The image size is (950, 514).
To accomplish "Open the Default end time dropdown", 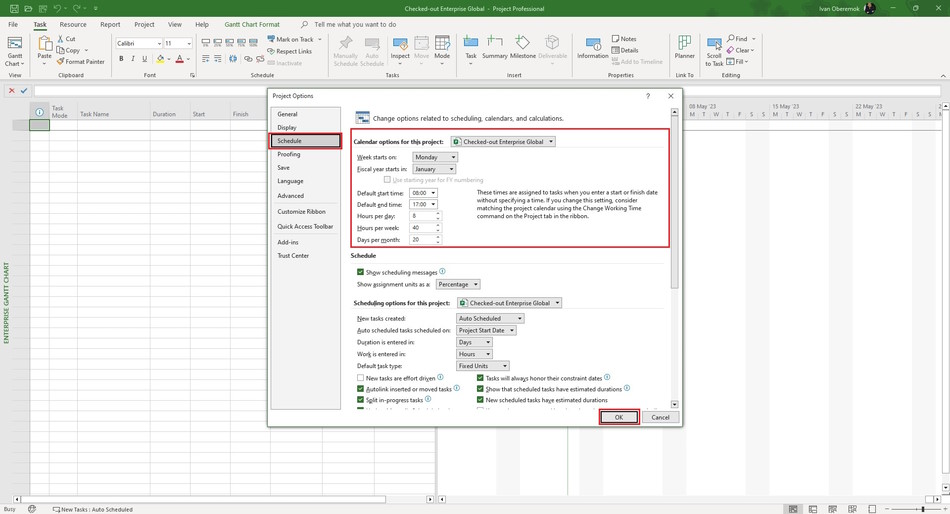I will [424, 204].
